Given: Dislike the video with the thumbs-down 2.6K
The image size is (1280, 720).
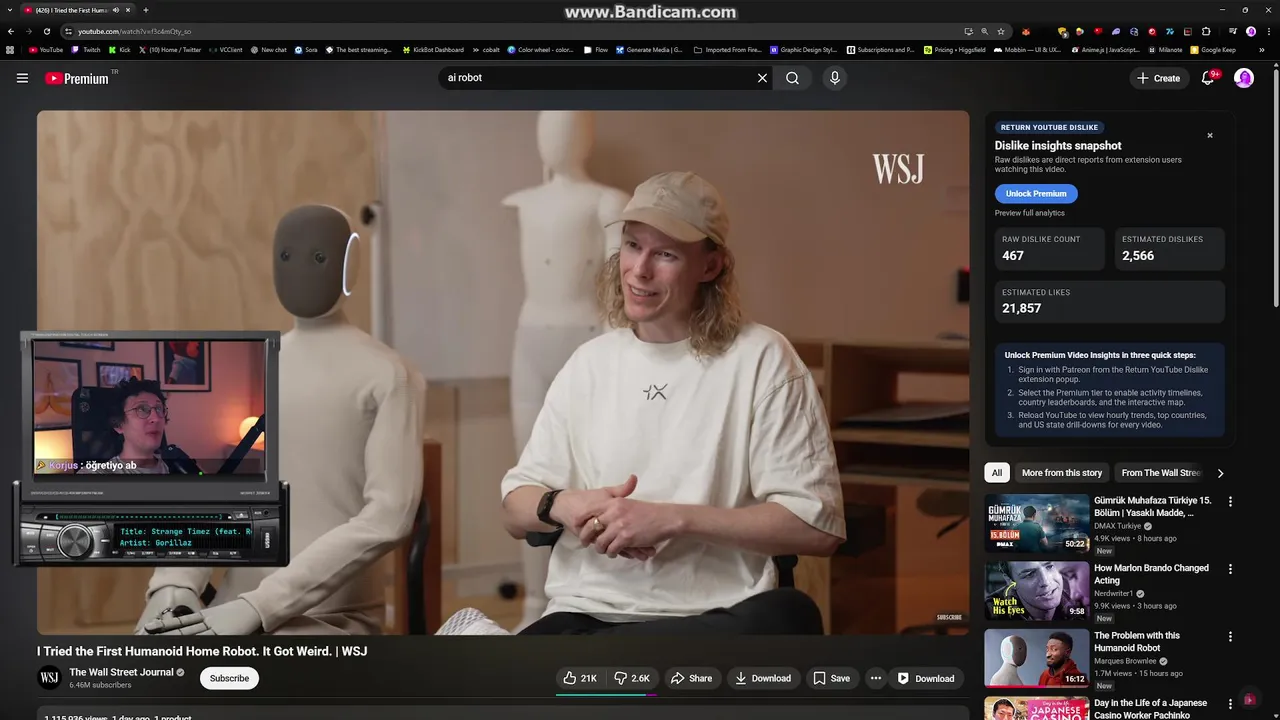Looking at the screenshot, I should click(x=632, y=678).
